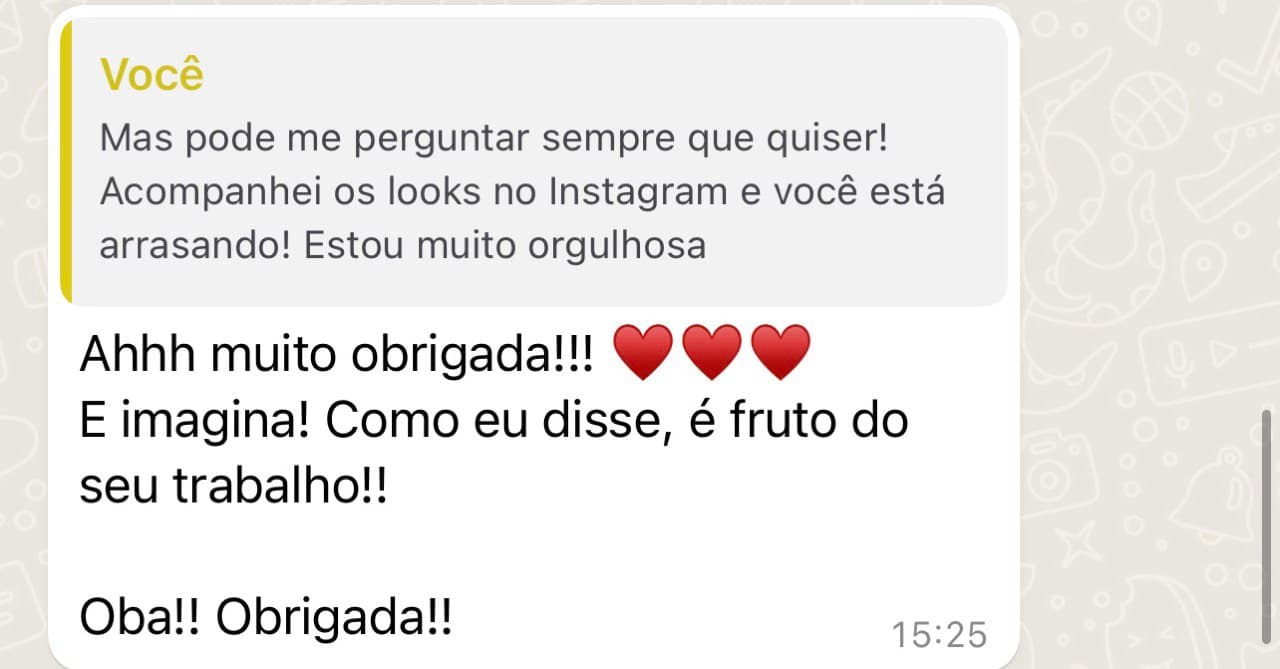Viewport: 1280px width, 669px height.
Task: Click the word "Instagram" in quoted text
Action: pos(638,192)
